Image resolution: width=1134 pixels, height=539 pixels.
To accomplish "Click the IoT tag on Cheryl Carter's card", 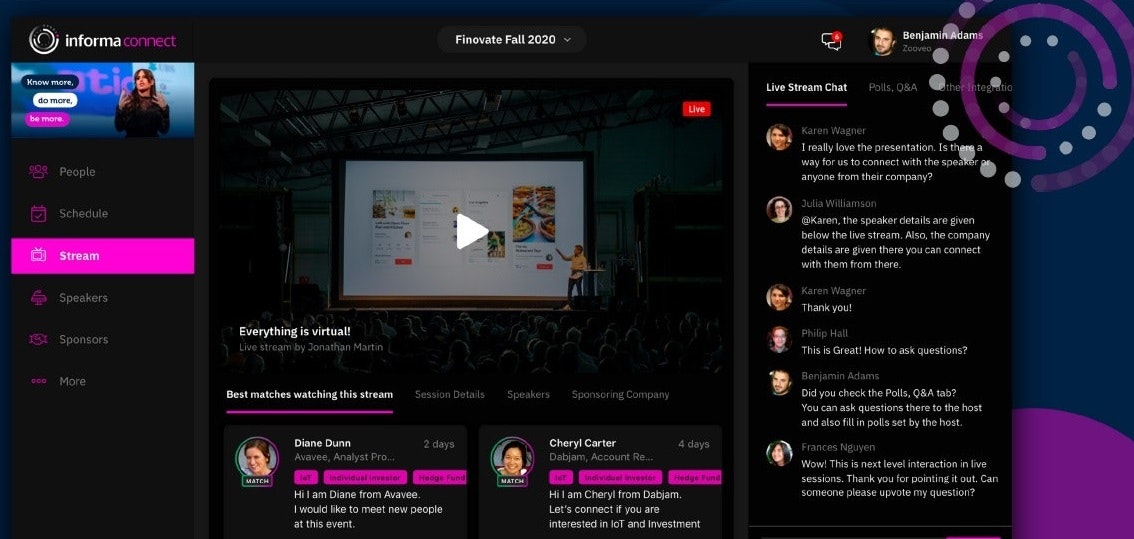I will (561, 478).
